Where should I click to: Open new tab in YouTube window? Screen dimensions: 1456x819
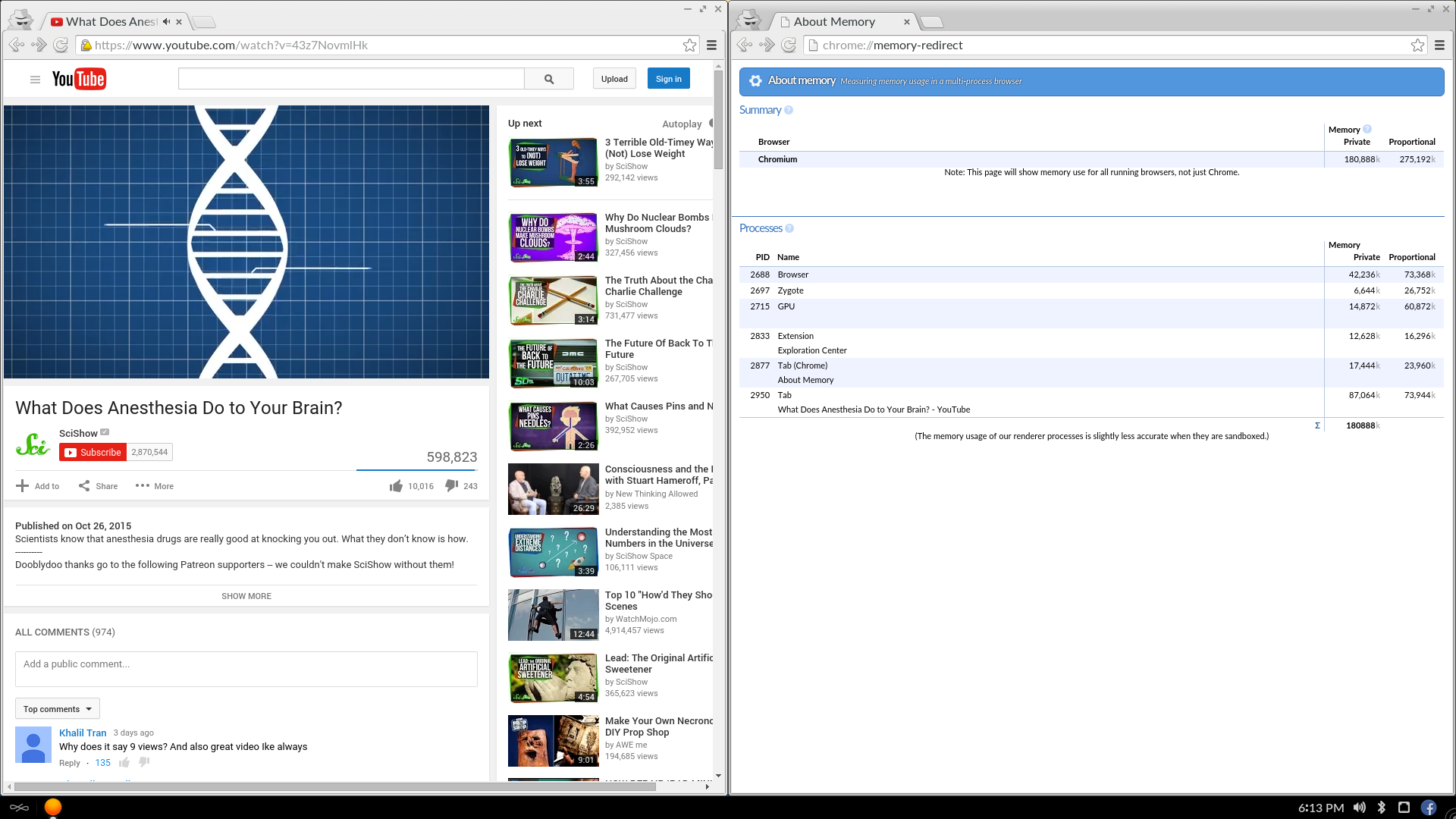pyautogui.click(x=202, y=22)
